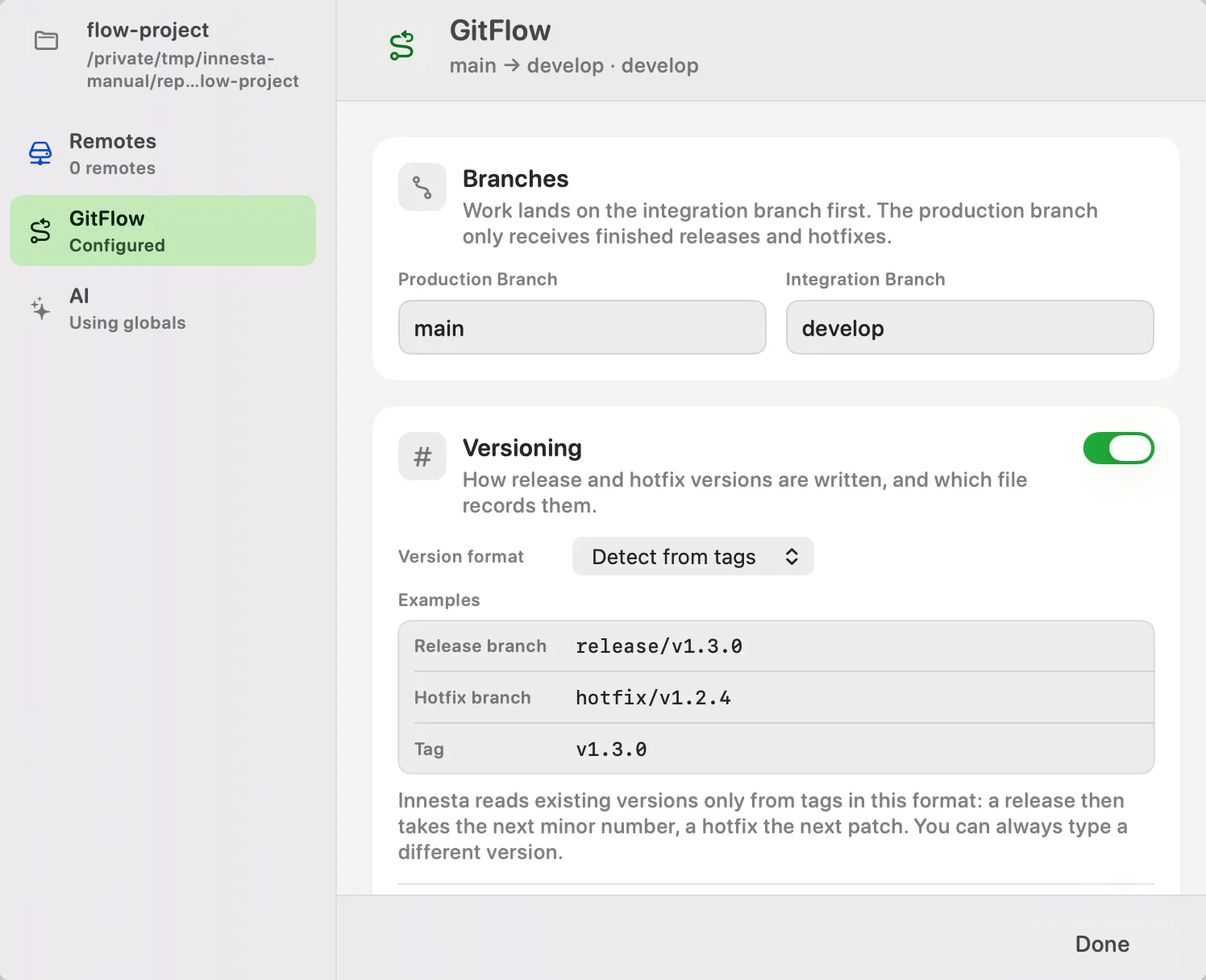Click the Production Branch label
Viewport: 1206px width, 980px height.
coord(478,280)
